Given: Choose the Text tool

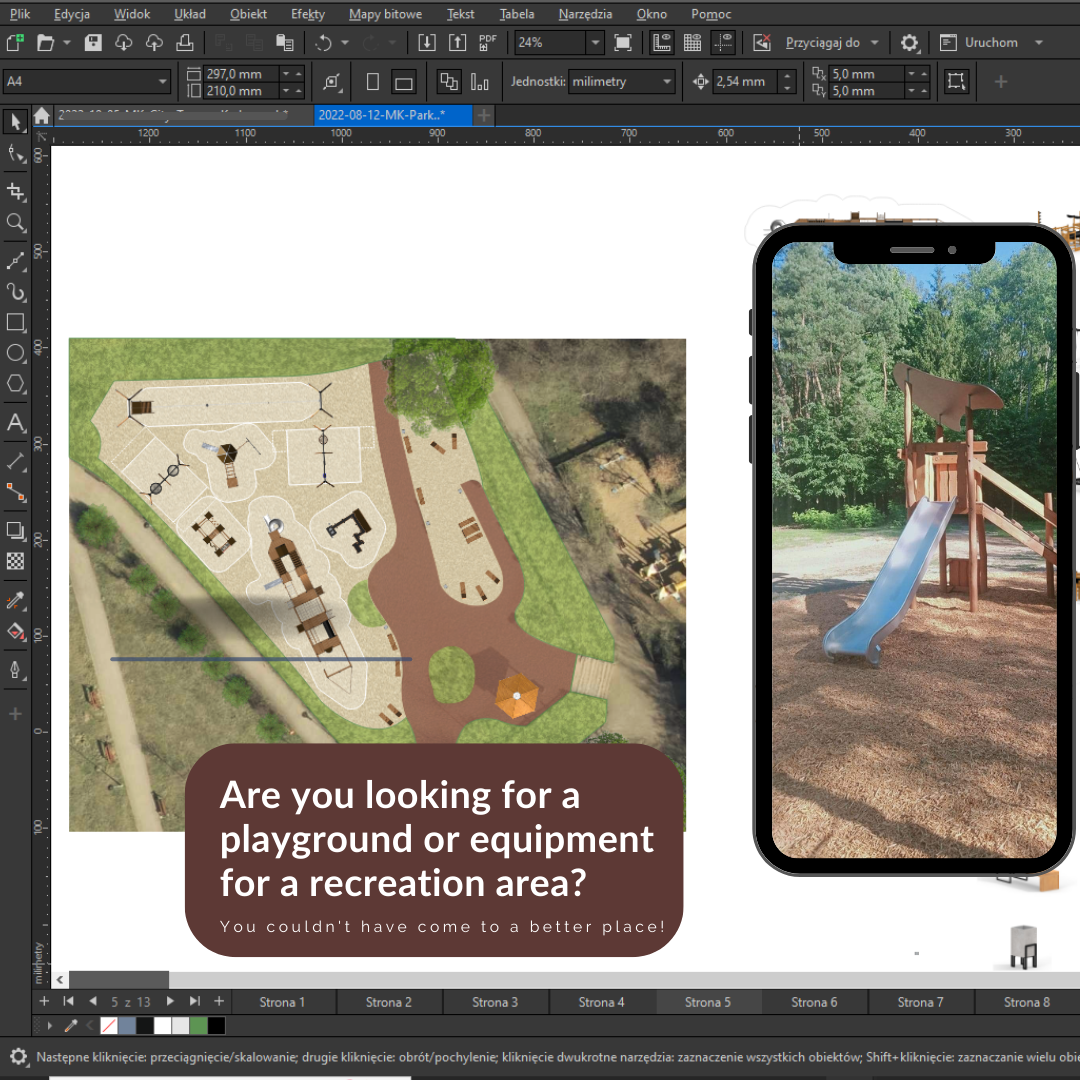Looking at the screenshot, I should pos(16,422).
